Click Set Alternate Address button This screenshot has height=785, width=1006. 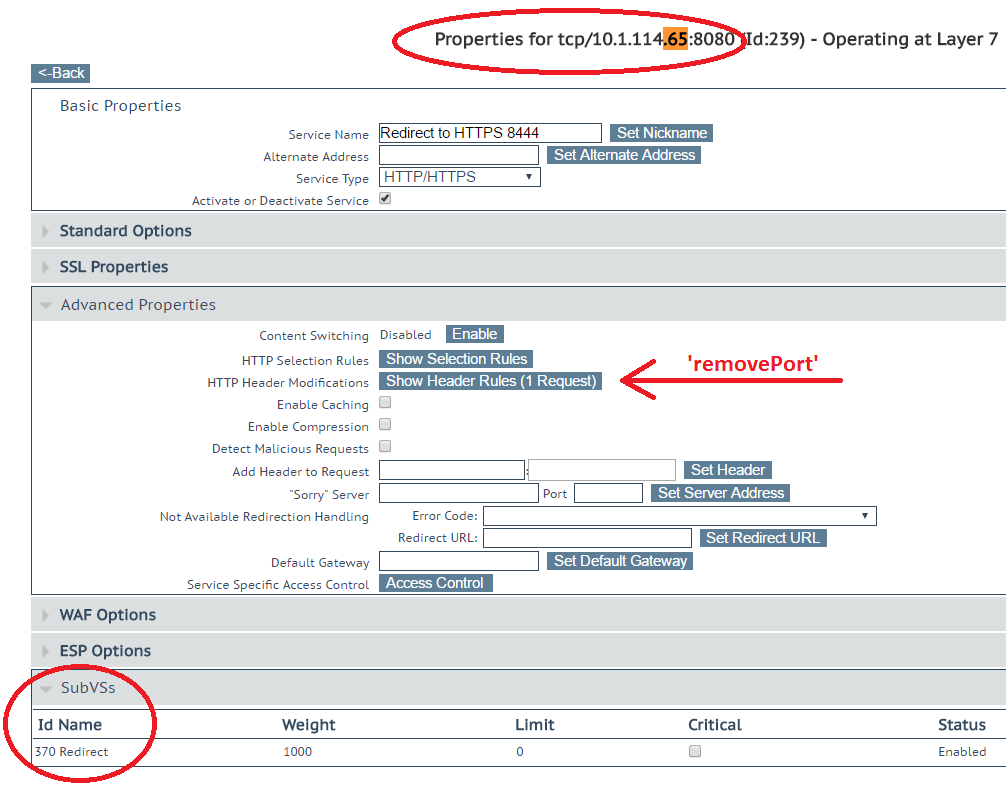pos(624,155)
